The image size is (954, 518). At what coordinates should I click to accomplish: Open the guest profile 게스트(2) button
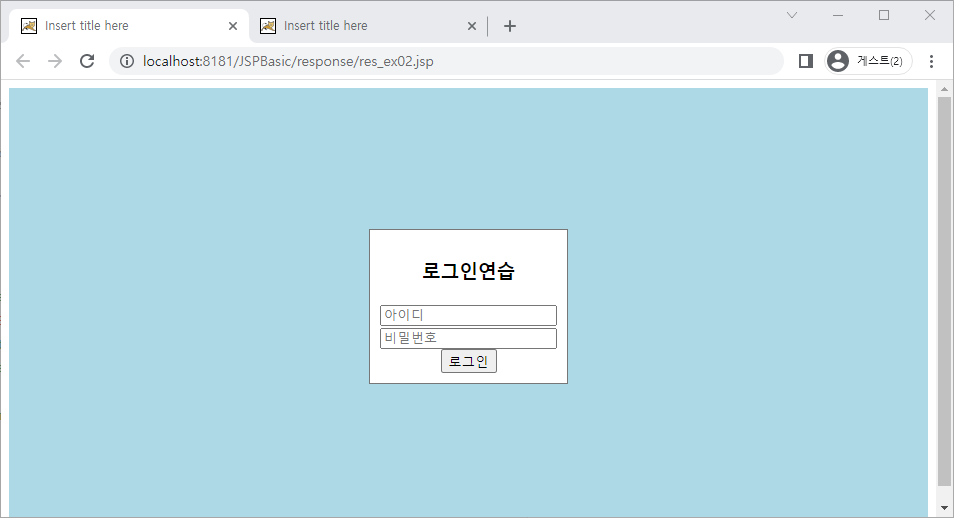pyautogui.click(x=868, y=61)
